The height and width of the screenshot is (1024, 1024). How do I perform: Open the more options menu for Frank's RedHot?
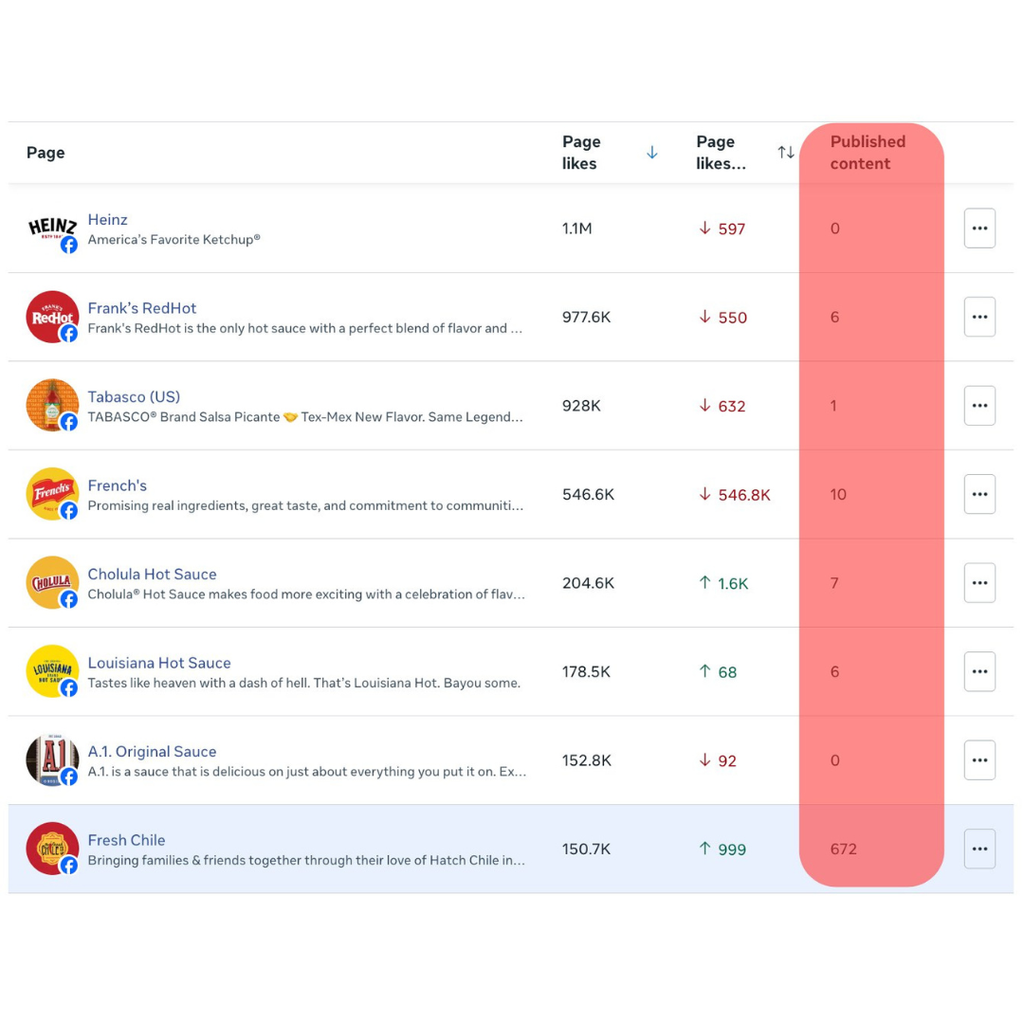tap(979, 317)
